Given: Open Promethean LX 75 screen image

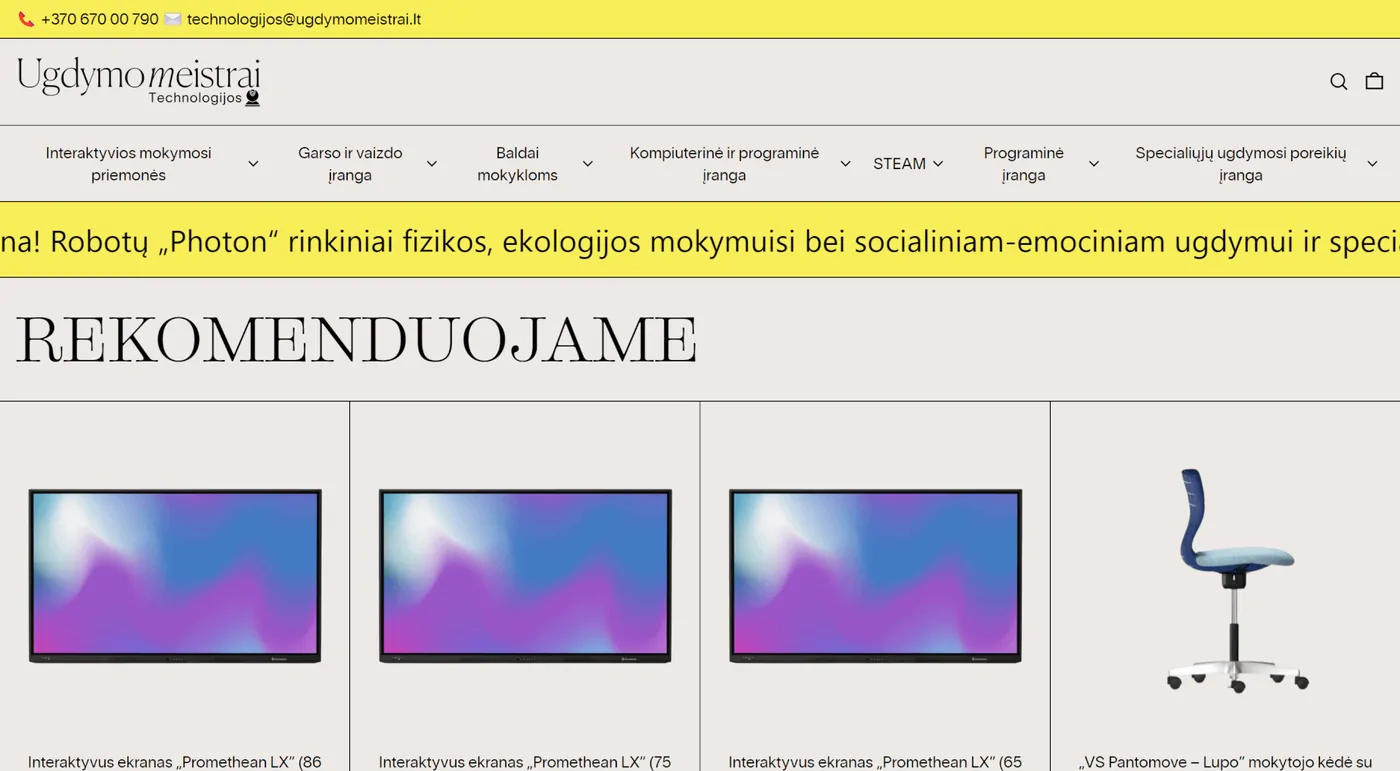Looking at the screenshot, I should pos(525,576).
